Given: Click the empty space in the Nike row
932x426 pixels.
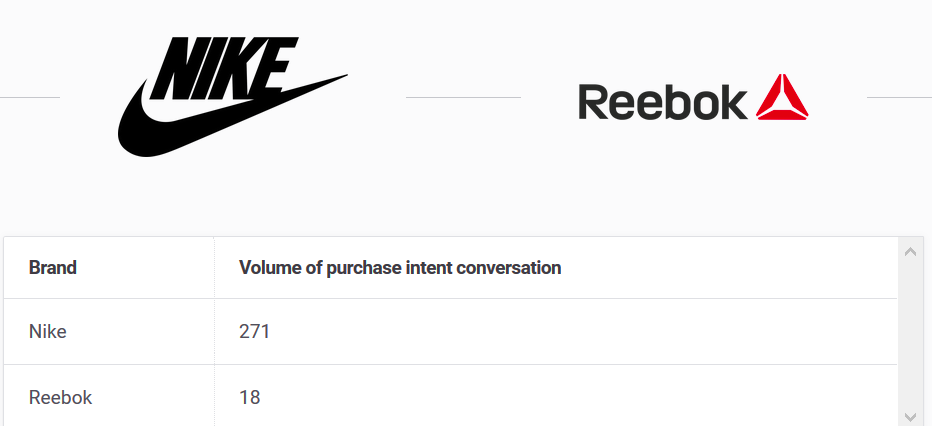Looking at the screenshot, I should pyautogui.click(x=582, y=332).
